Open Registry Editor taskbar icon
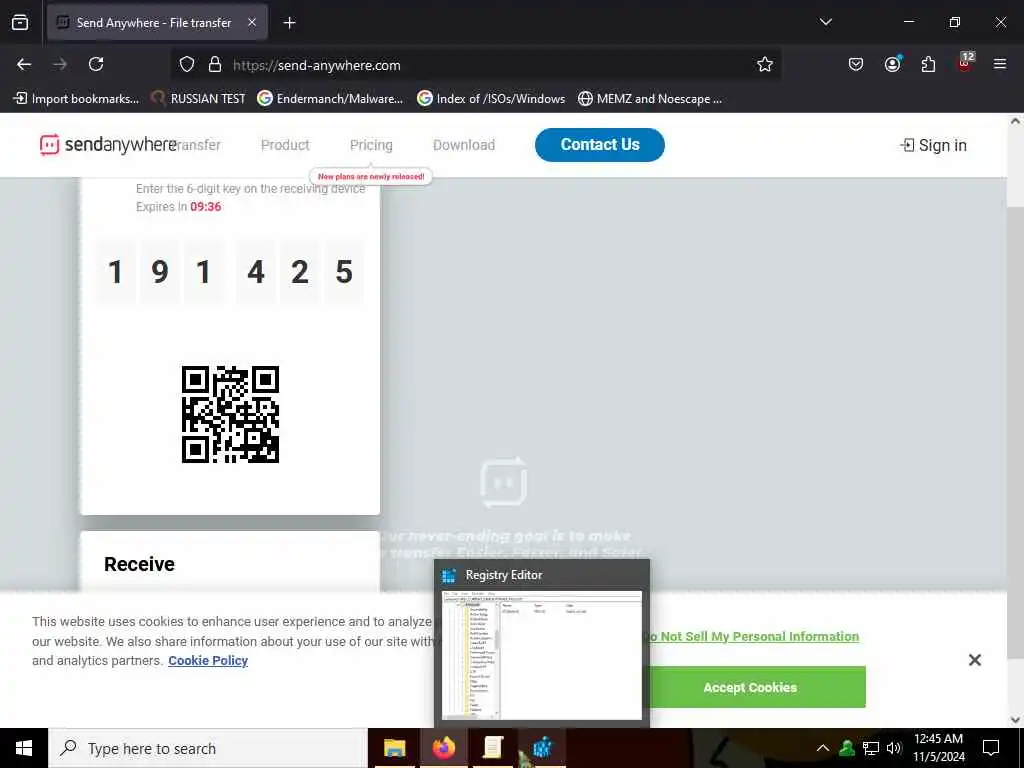This screenshot has width=1024, height=768. (542, 748)
